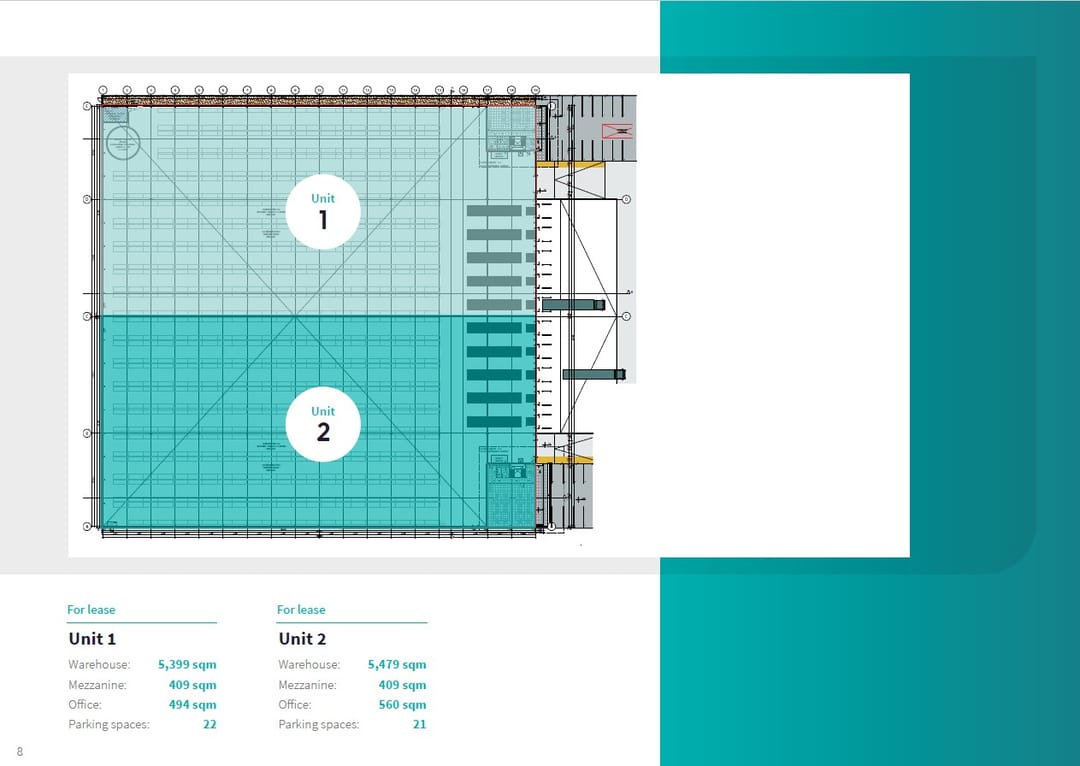Viewport: 1080px width, 766px height.
Task: Select the 560 sqm office figure
Action: coord(402,705)
